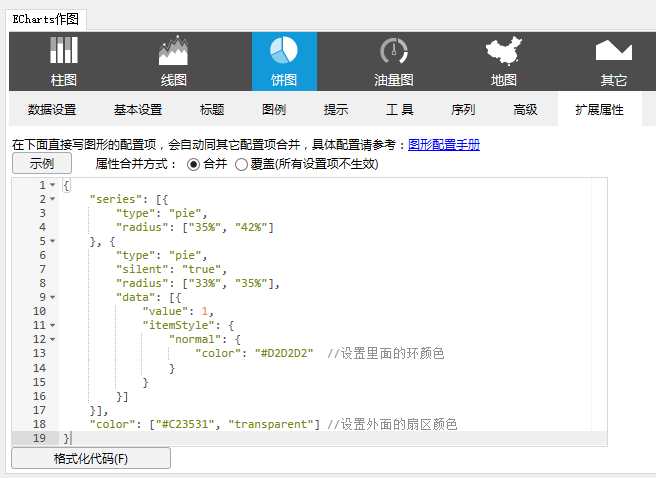Click the "itemStyle" key on line 11
Viewport: 656px width, 478px height.
181,325
